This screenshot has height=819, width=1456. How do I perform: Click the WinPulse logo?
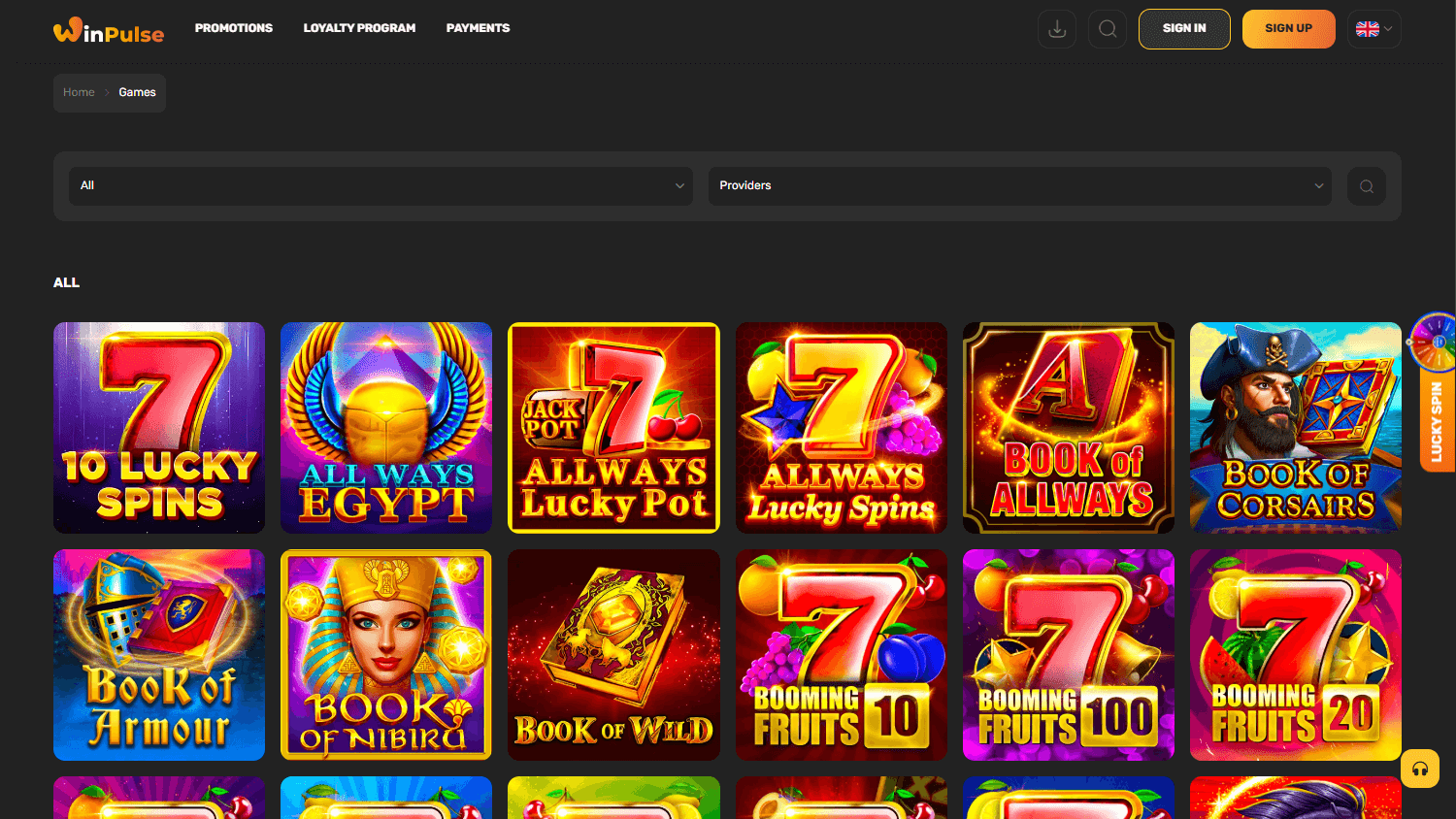click(x=108, y=30)
